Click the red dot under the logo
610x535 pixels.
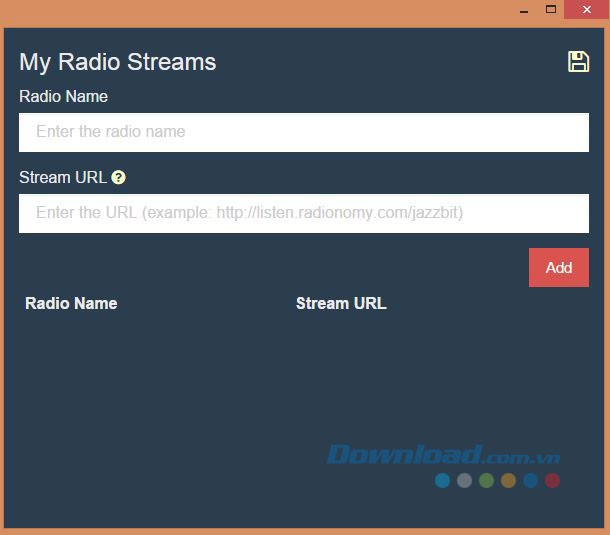click(x=552, y=481)
